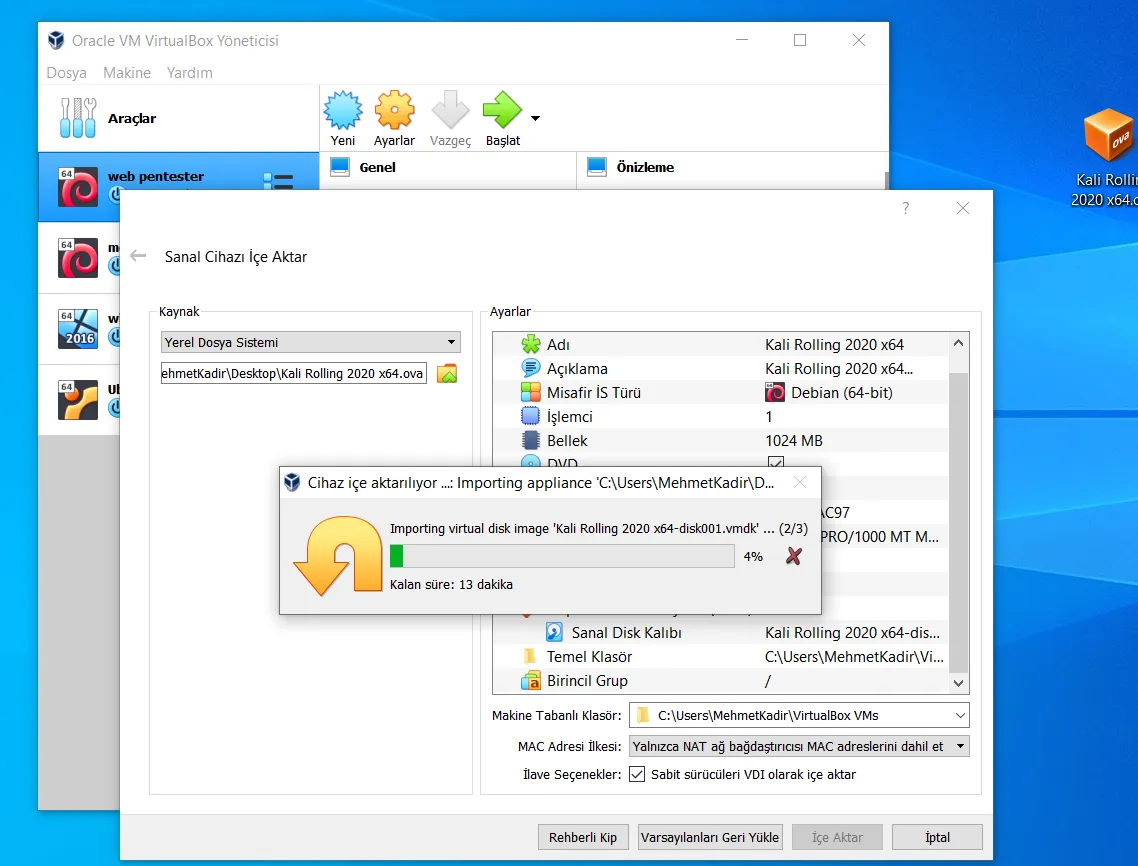Screen dimensions: 1138x866
Task: Select the web pentester virtual machine
Action: tap(179, 187)
